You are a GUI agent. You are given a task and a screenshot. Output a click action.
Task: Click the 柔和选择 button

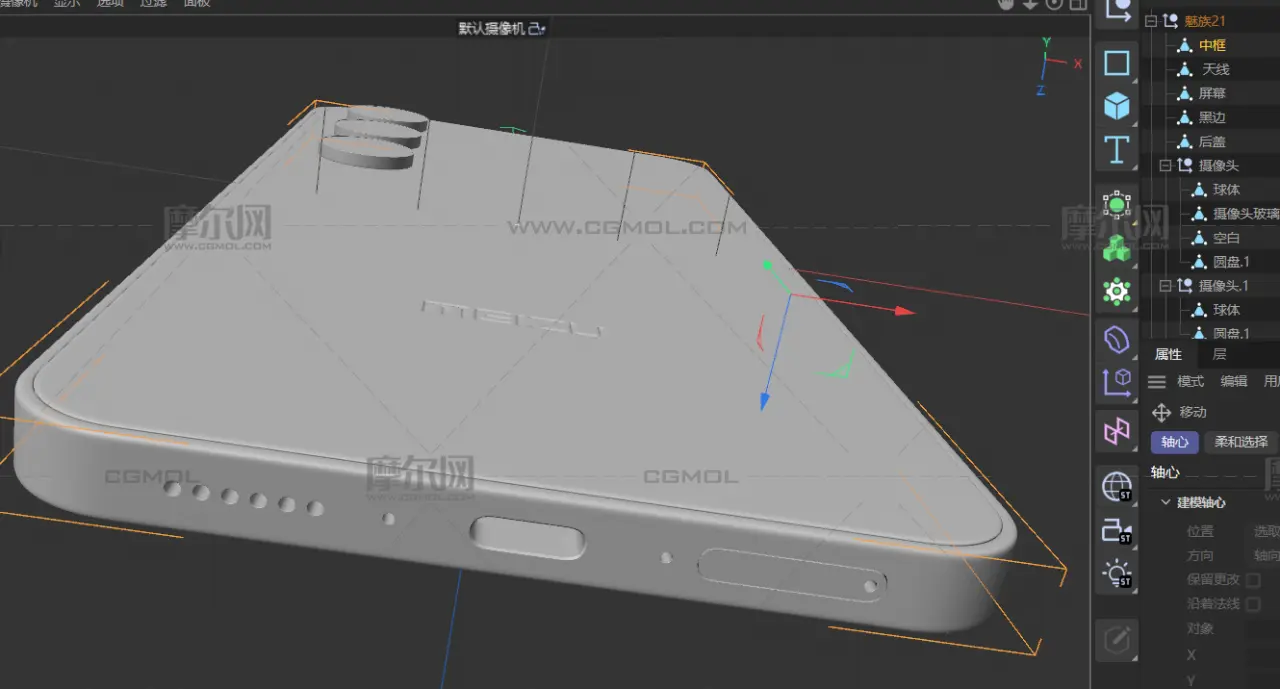tap(1240, 442)
